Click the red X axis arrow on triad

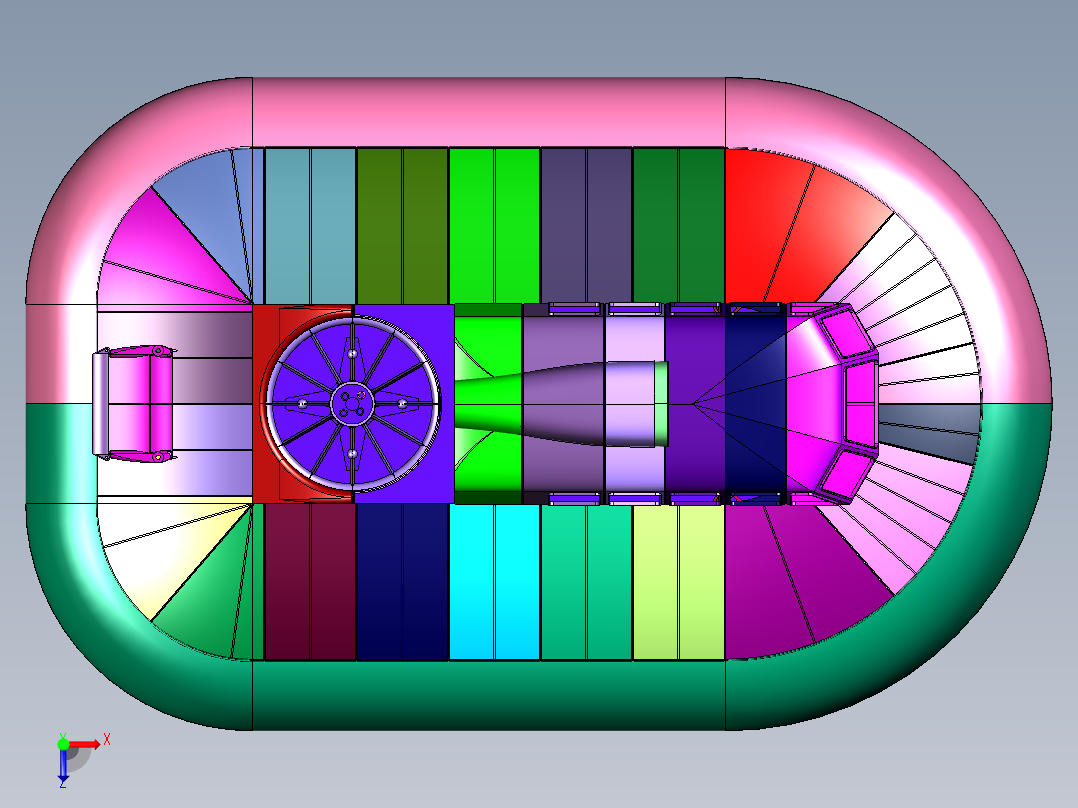tap(85, 744)
